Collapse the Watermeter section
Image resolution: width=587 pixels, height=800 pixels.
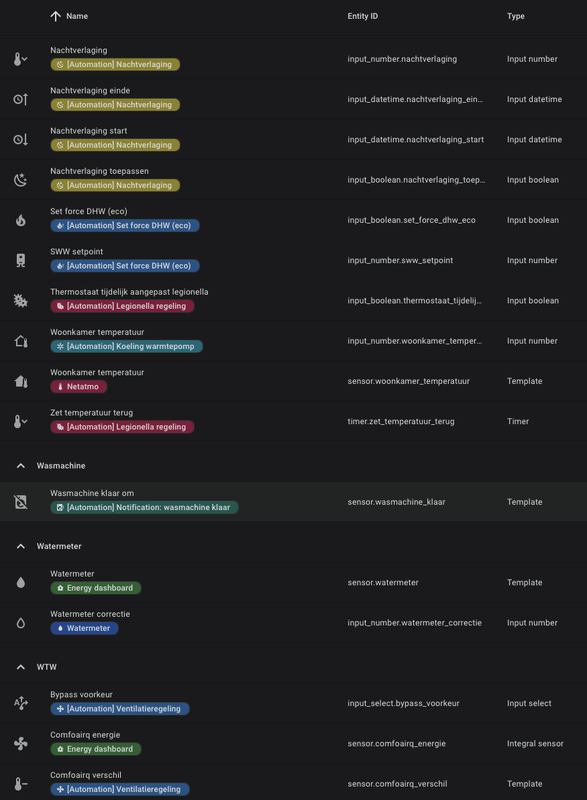tap(23, 546)
